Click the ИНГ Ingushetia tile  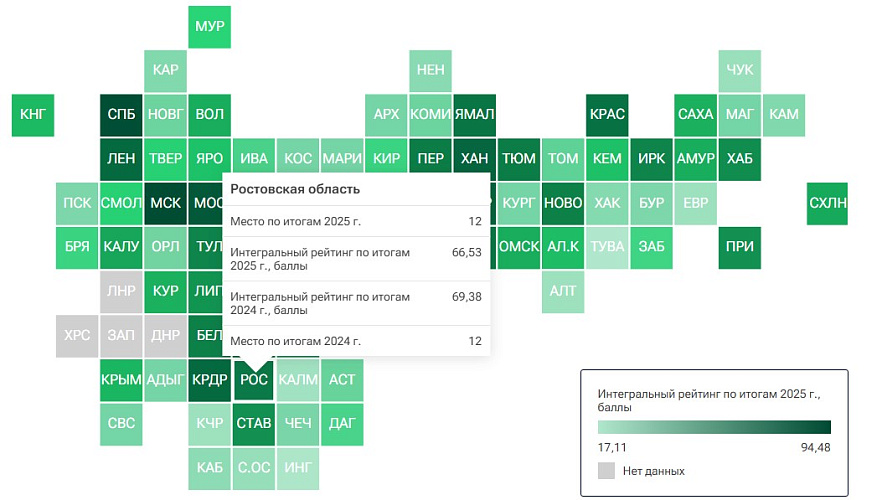(298, 468)
